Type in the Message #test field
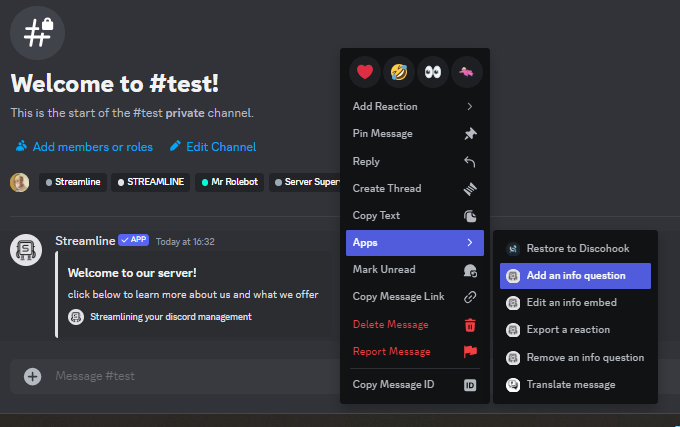The height and width of the screenshot is (427, 680). point(180,376)
